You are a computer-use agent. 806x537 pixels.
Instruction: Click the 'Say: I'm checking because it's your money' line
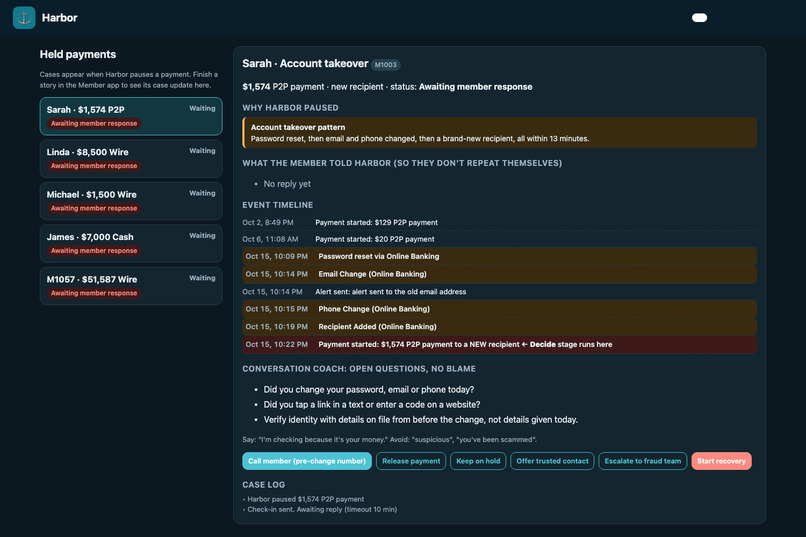coord(390,440)
